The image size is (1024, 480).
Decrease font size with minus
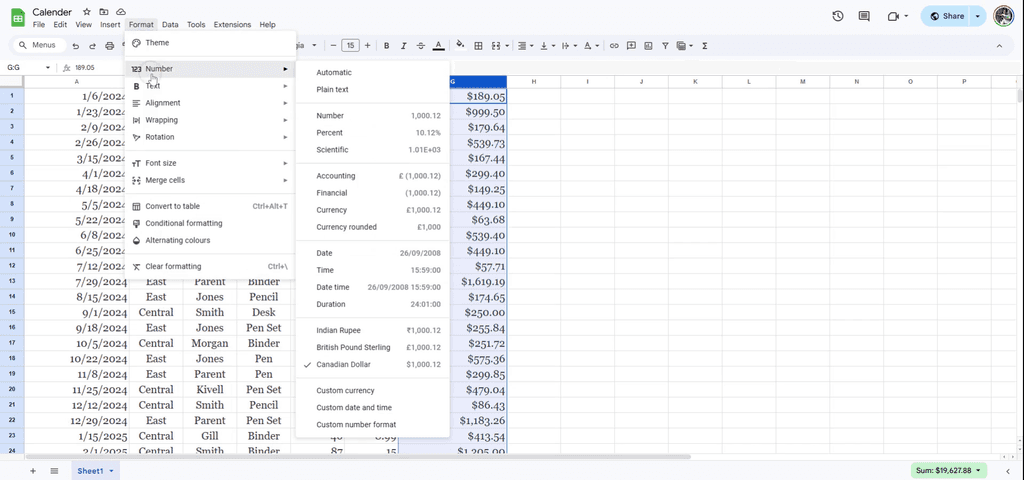(333, 46)
